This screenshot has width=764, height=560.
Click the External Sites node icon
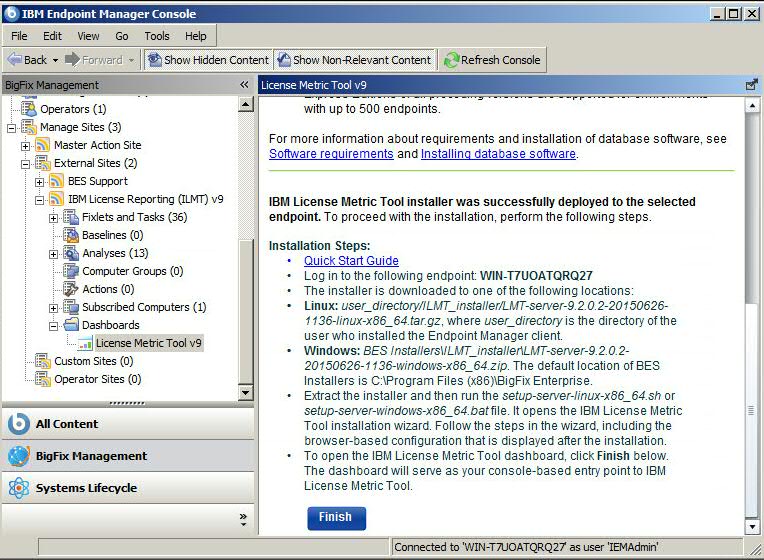pos(43,163)
